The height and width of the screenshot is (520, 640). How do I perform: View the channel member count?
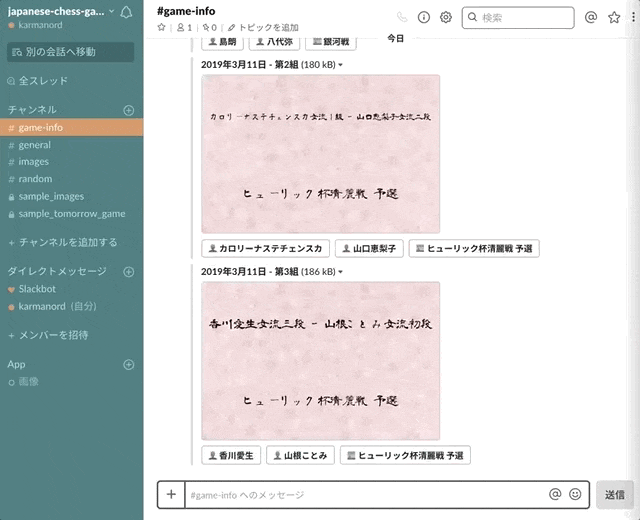[184, 27]
